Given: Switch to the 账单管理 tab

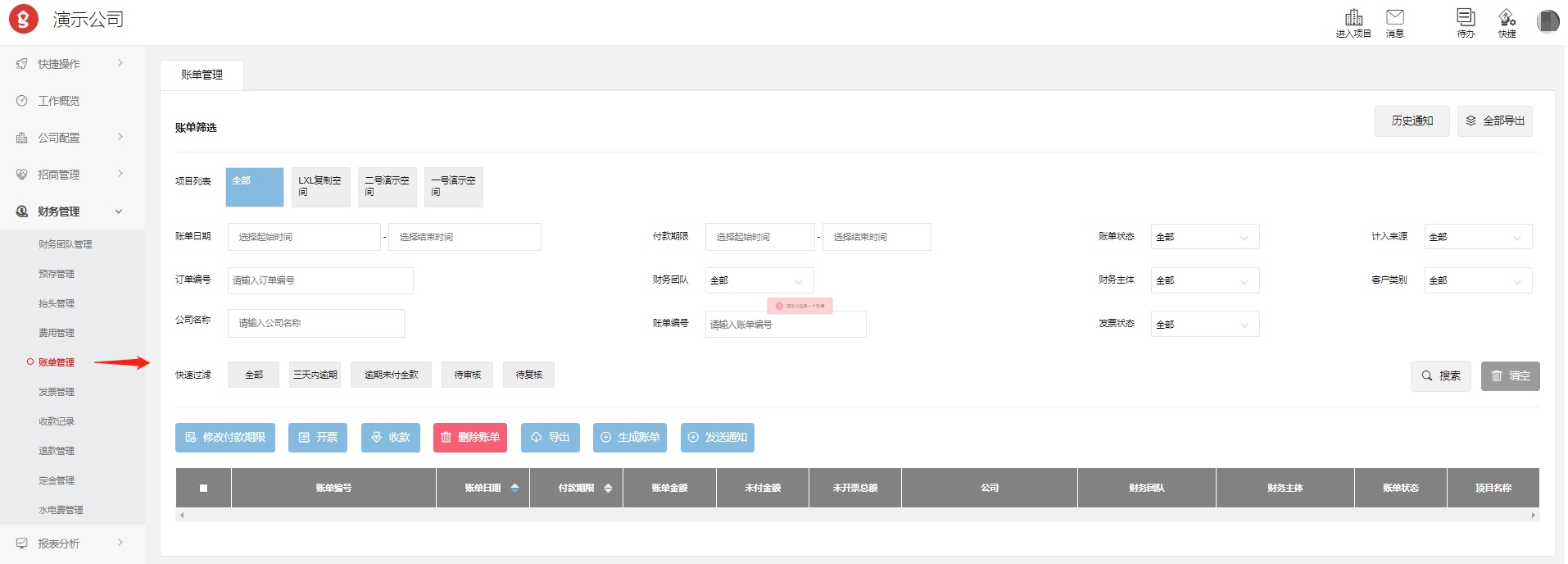Looking at the screenshot, I should point(202,75).
